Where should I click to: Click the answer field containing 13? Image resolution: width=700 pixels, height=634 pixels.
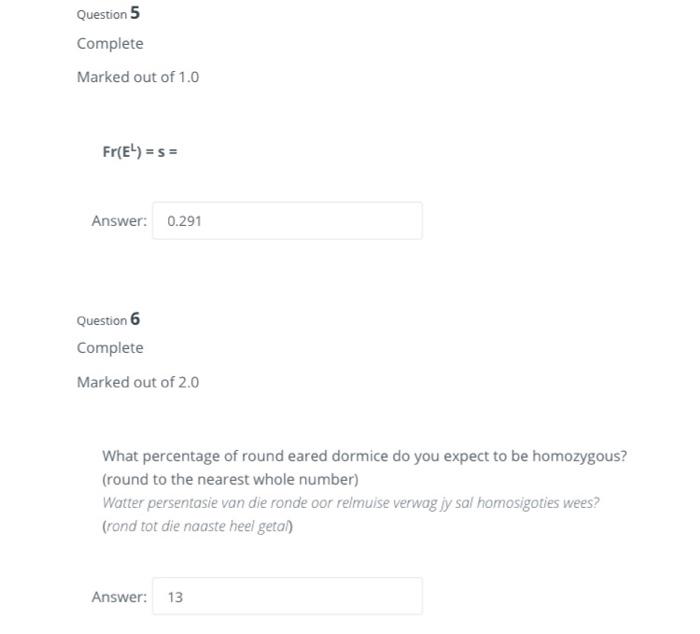(287, 596)
